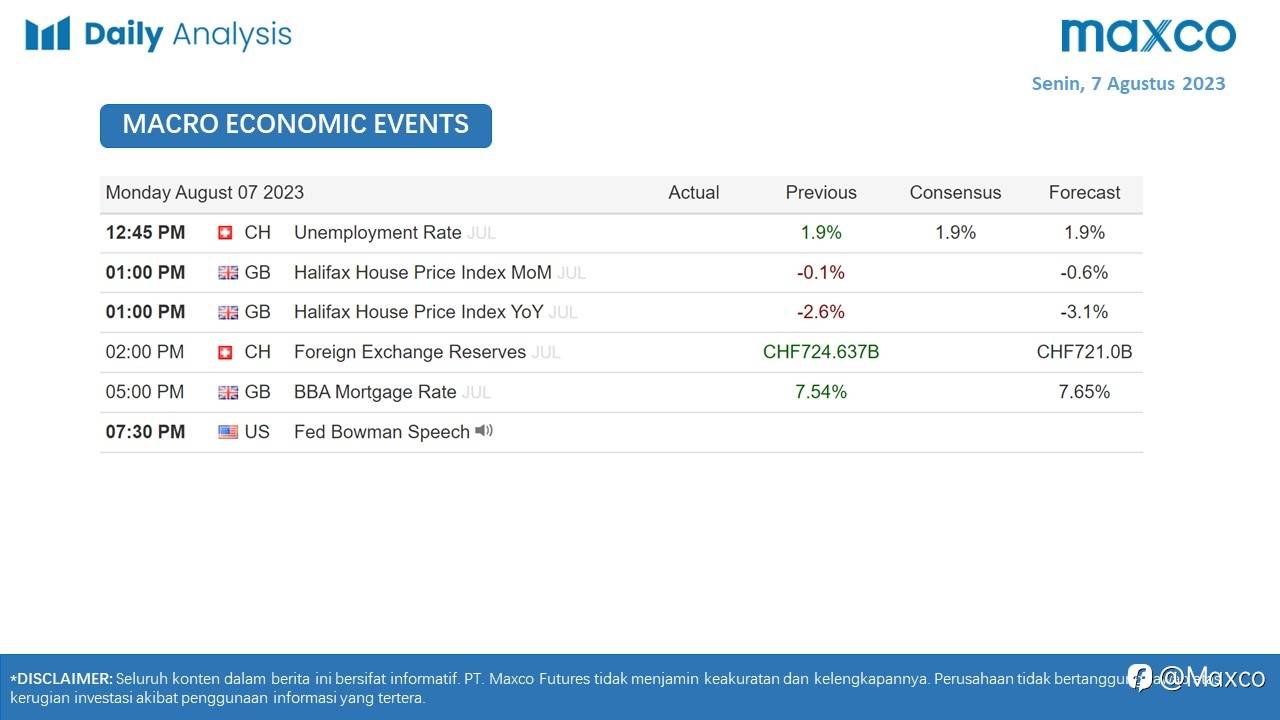1280x720 pixels.
Task: Open the Unemployment Rate event
Action: pos(377,233)
